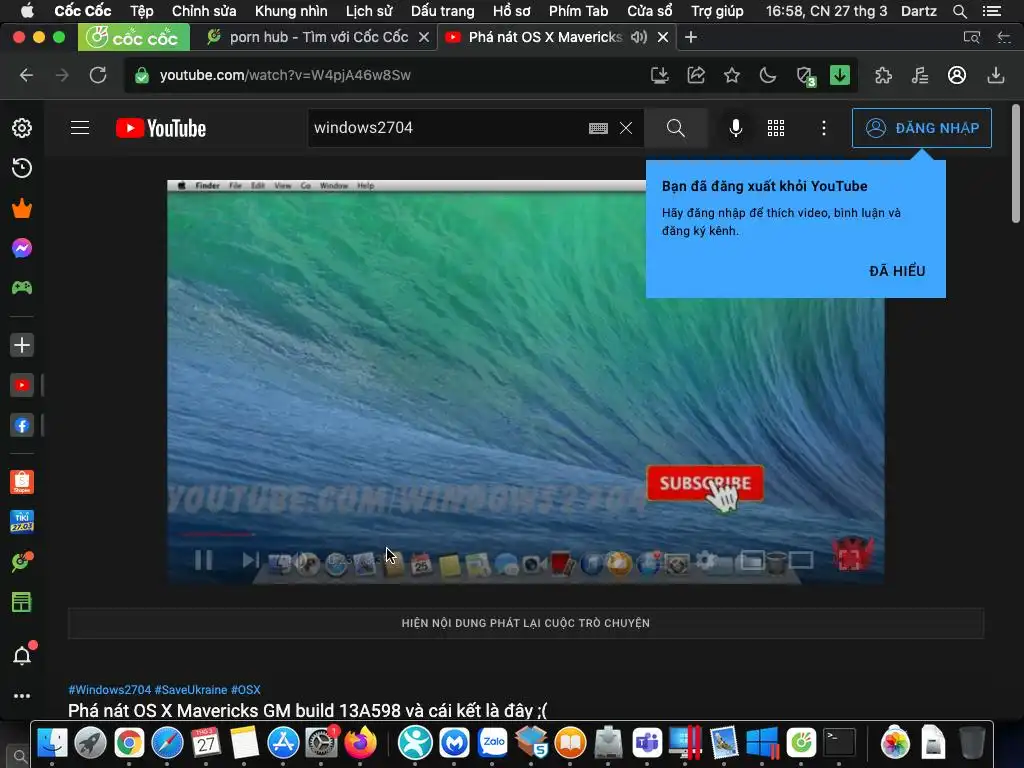Click the SUBSCRIBE overlay in the video
This screenshot has height=768, width=1024.
pyautogui.click(x=705, y=483)
